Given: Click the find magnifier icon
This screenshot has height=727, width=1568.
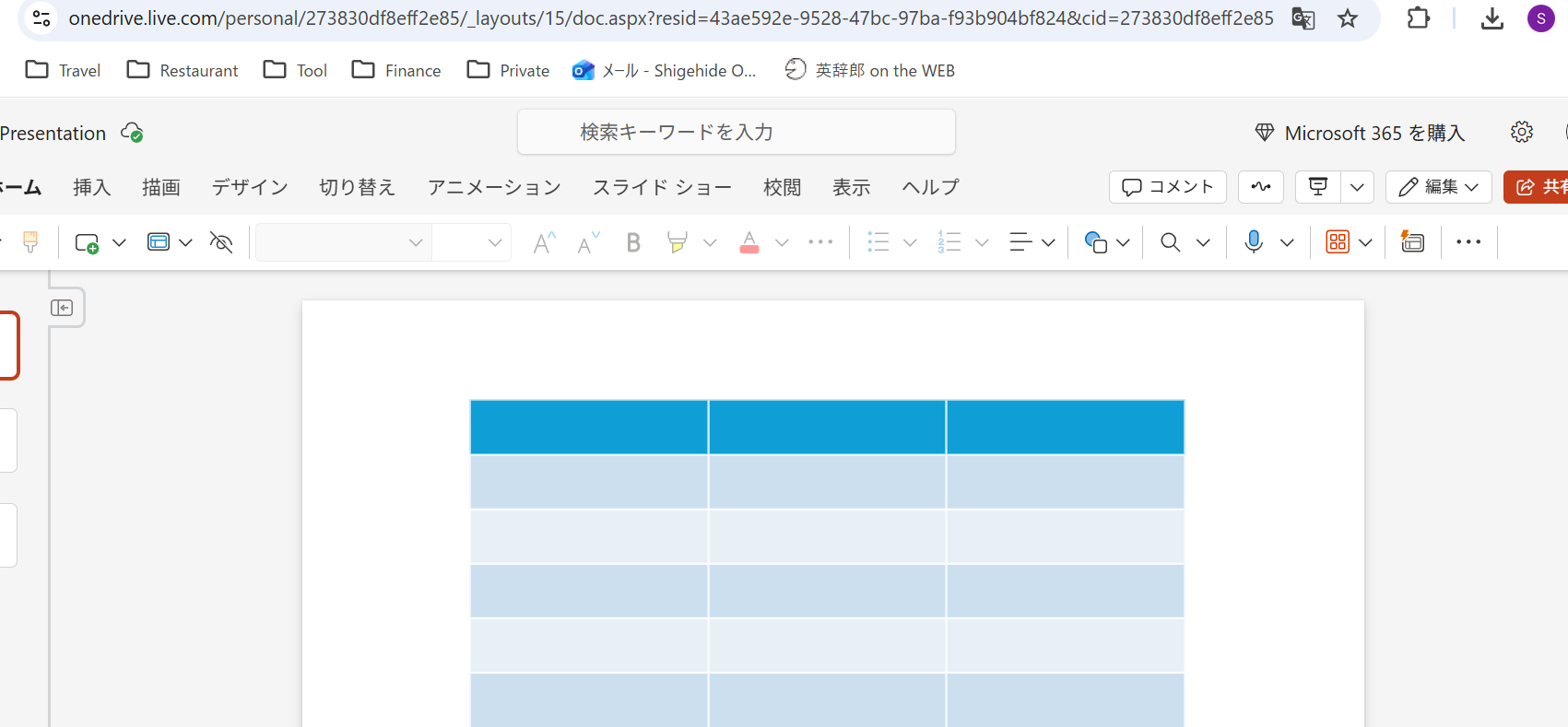Looking at the screenshot, I should pyautogui.click(x=1171, y=242).
